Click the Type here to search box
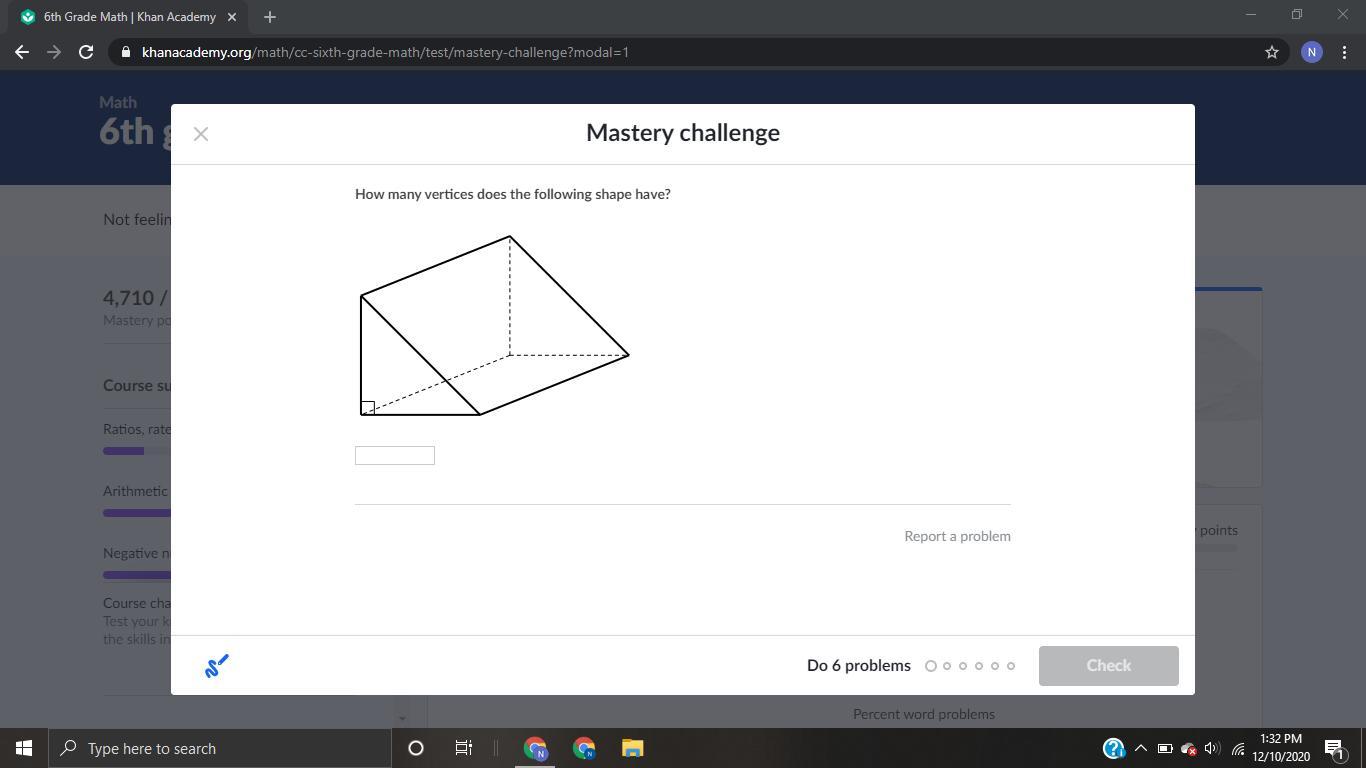 pyautogui.click(x=220, y=748)
